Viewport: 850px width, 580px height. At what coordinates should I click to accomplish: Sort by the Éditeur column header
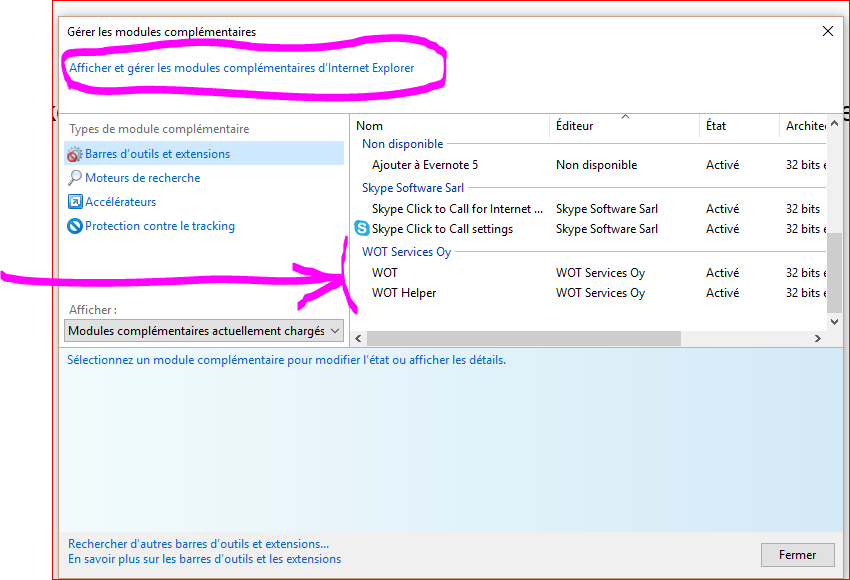tap(624, 126)
